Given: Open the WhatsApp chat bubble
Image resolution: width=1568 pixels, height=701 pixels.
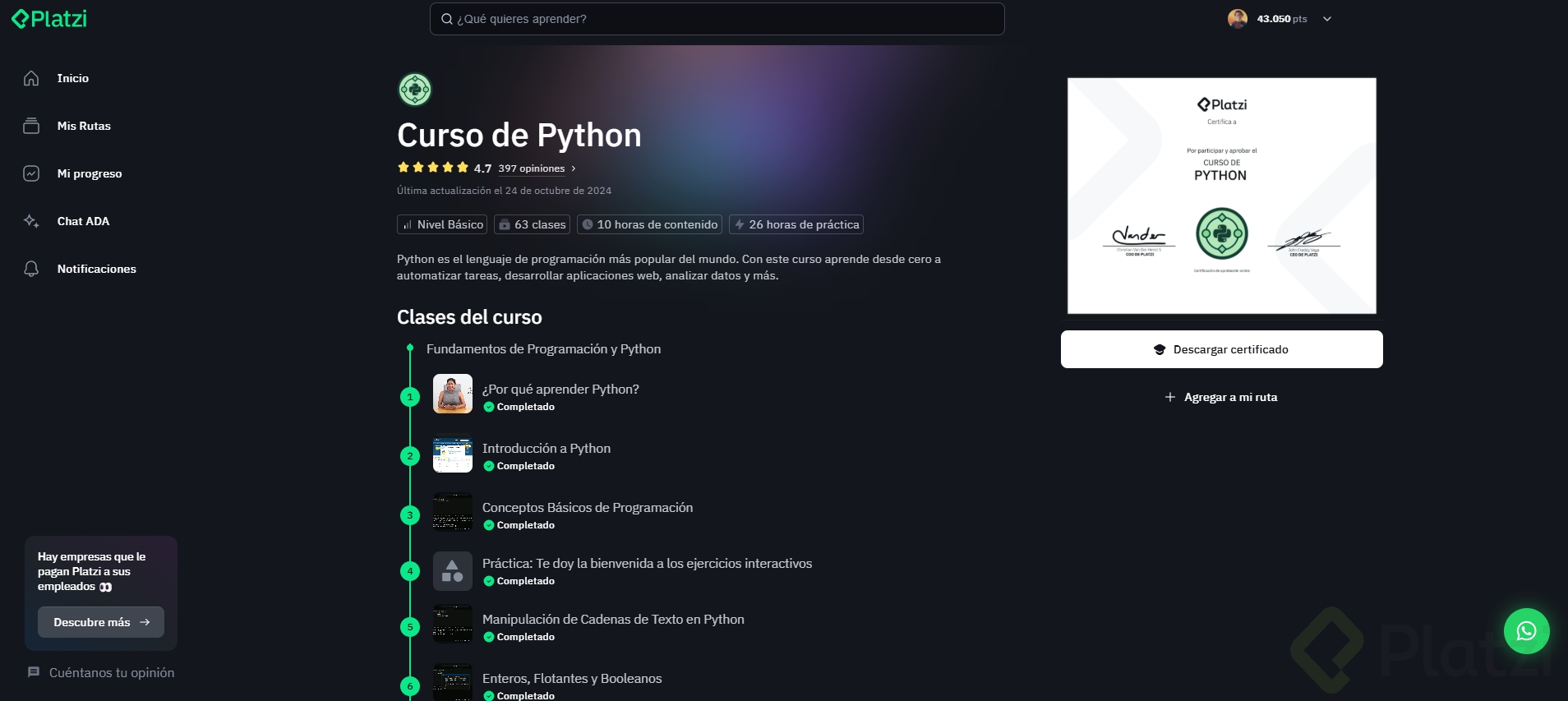Looking at the screenshot, I should tap(1526, 630).
